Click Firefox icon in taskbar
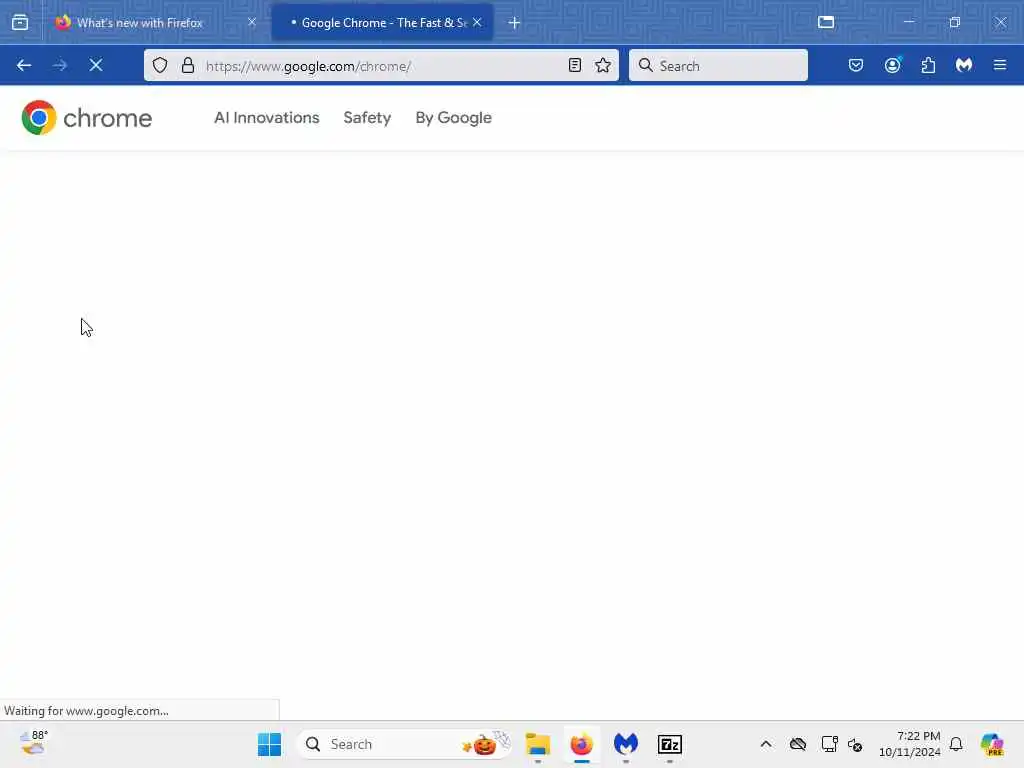1024x768 pixels. [x=581, y=744]
